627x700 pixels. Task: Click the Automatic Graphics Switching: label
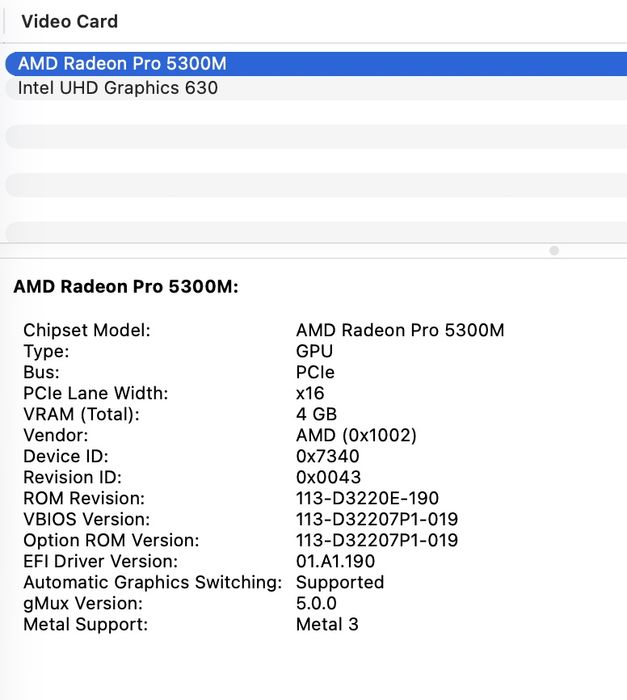click(x=153, y=582)
